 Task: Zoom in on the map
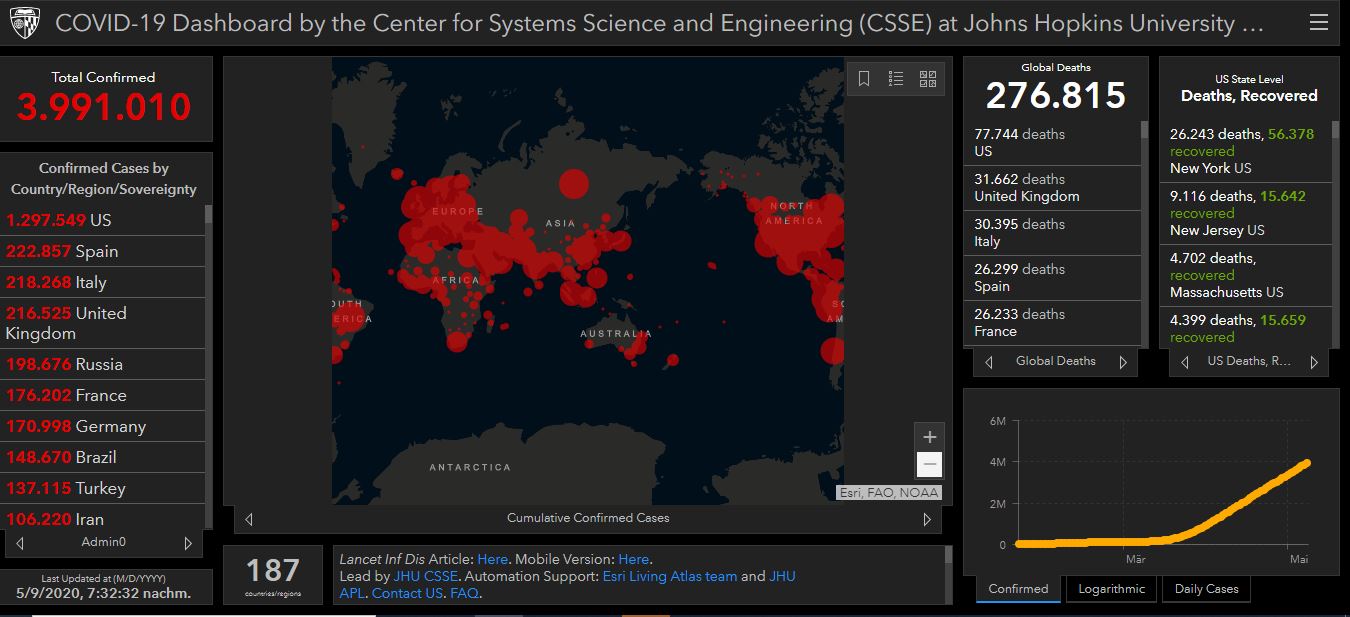point(929,437)
